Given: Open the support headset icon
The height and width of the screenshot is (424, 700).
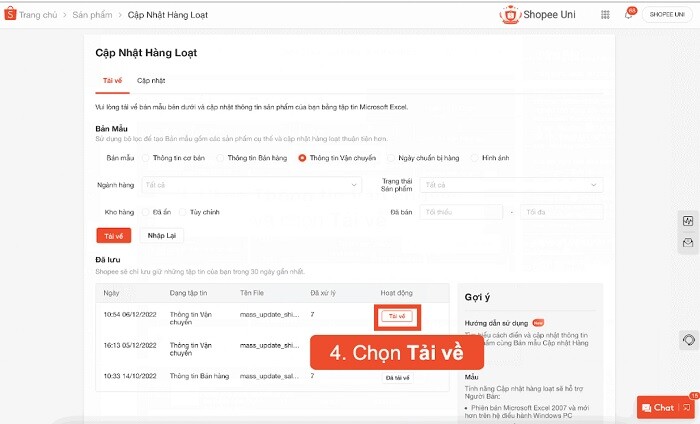Looking at the screenshot, I should (688, 340).
